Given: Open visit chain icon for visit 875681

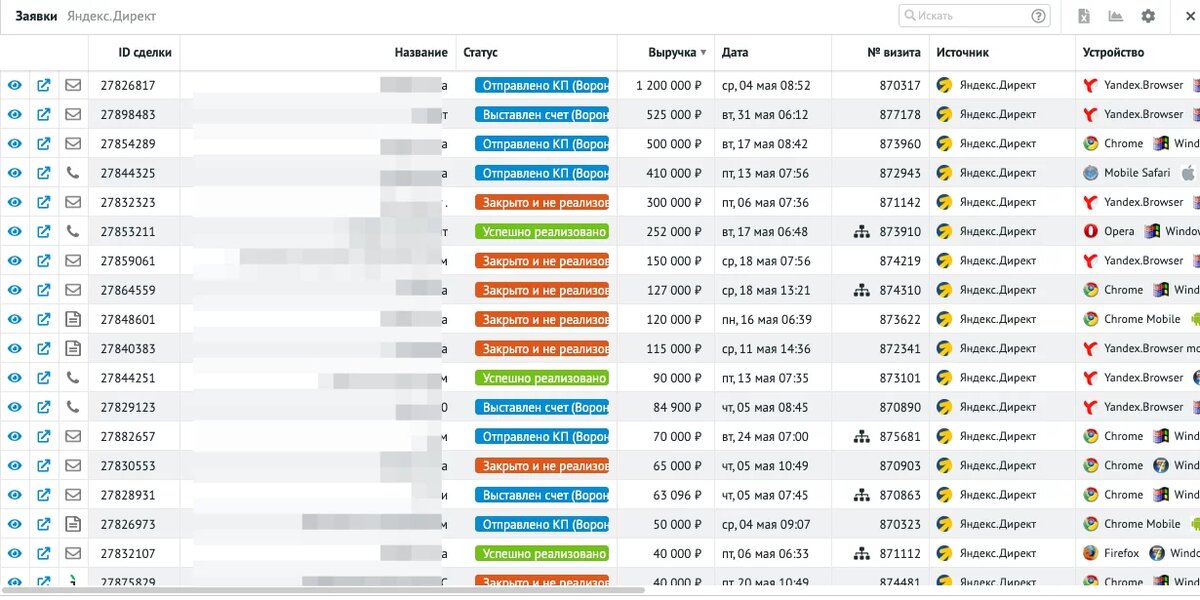Looking at the screenshot, I should [x=861, y=437].
